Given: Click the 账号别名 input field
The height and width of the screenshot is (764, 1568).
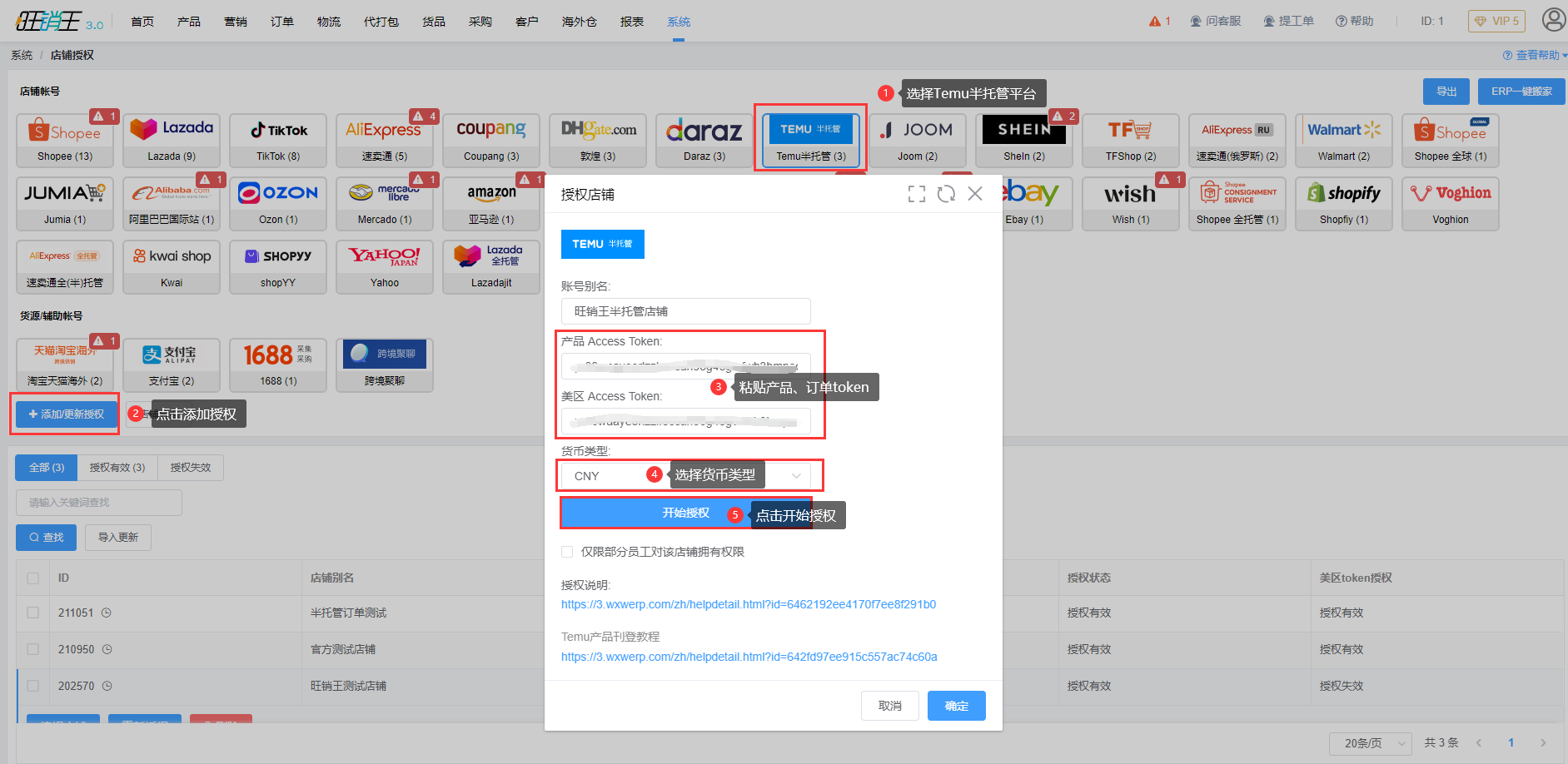Looking at the screenshot, I should [x=685, y=311].
